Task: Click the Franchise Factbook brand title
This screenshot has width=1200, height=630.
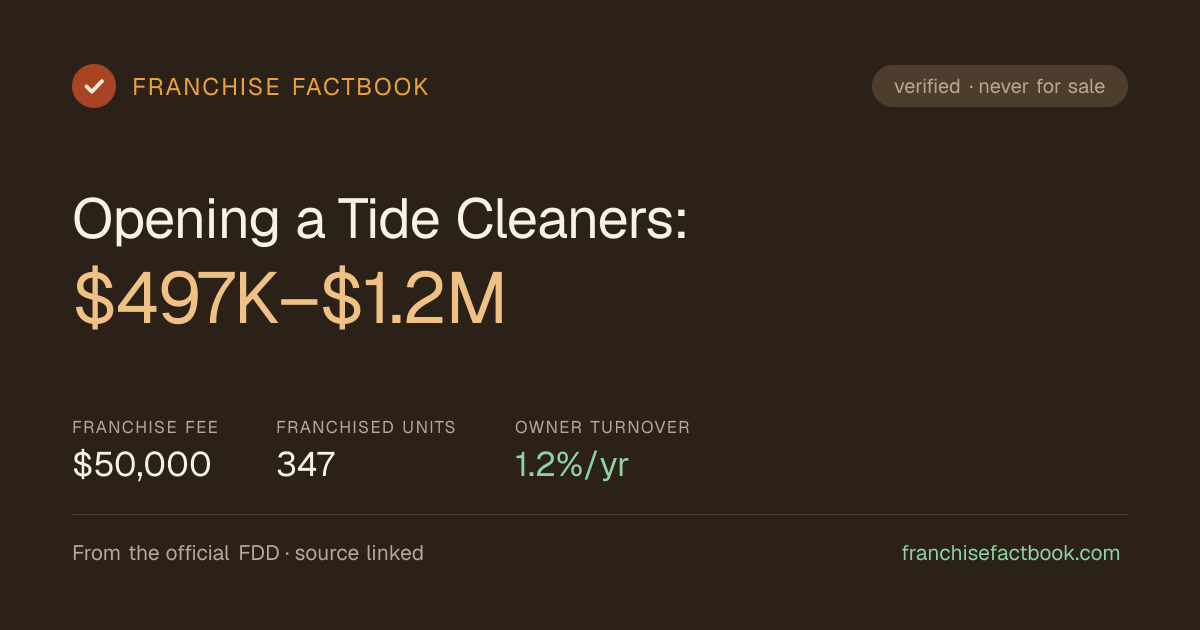Action: point(281,87)
